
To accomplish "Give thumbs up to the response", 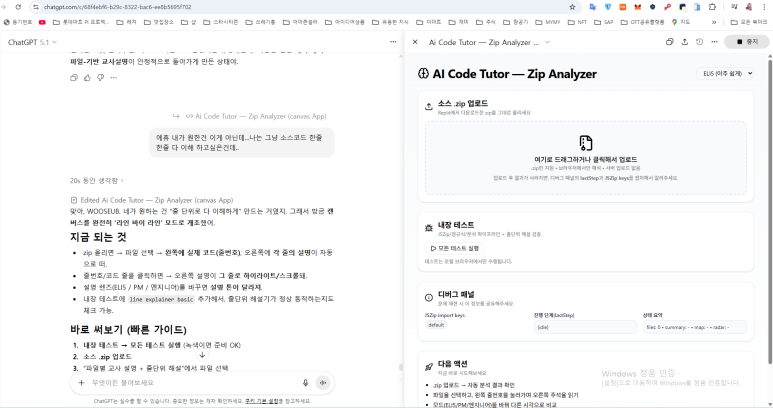I will click(87, 77).
